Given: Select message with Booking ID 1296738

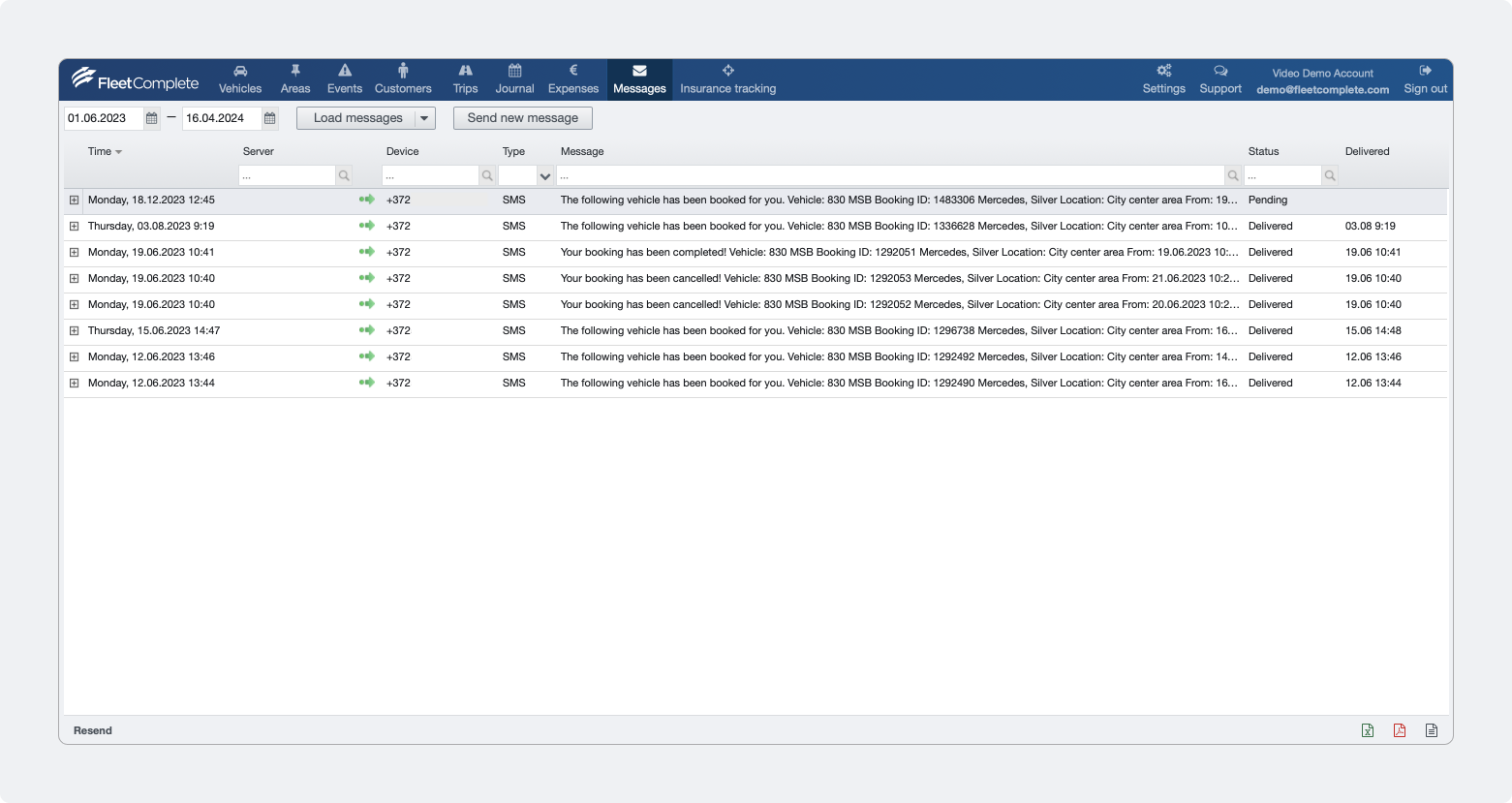Looking at the screenshot, I should (x=899, y=330).
